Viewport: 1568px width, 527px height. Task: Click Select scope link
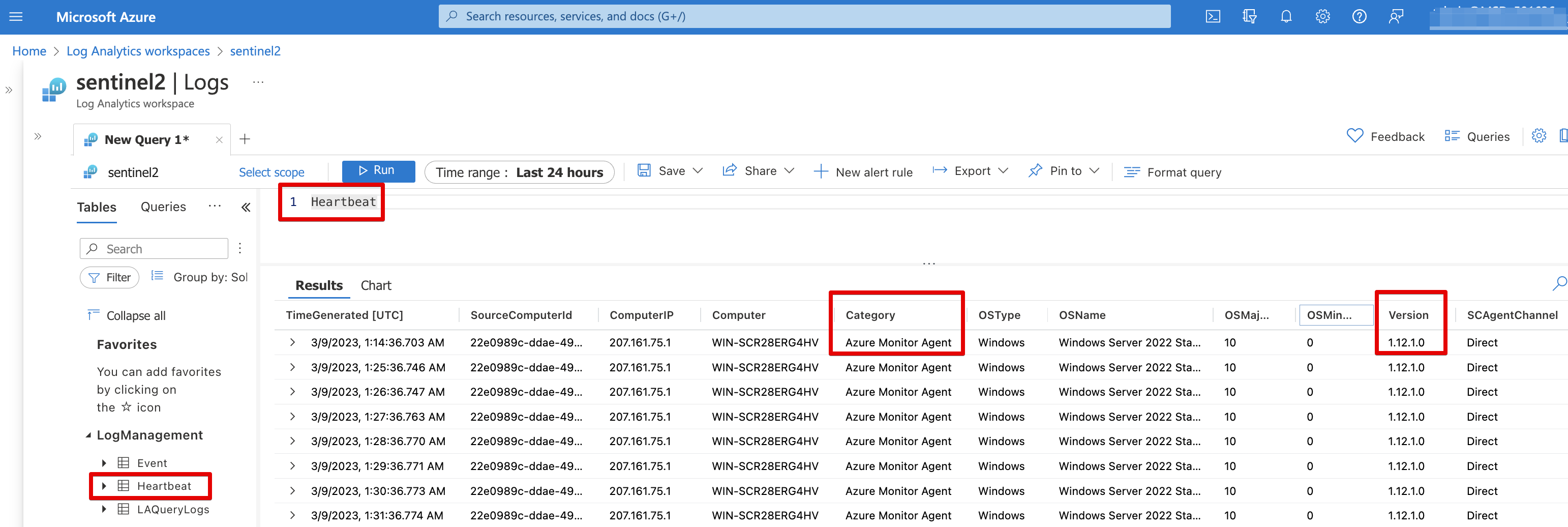(272, 172)
